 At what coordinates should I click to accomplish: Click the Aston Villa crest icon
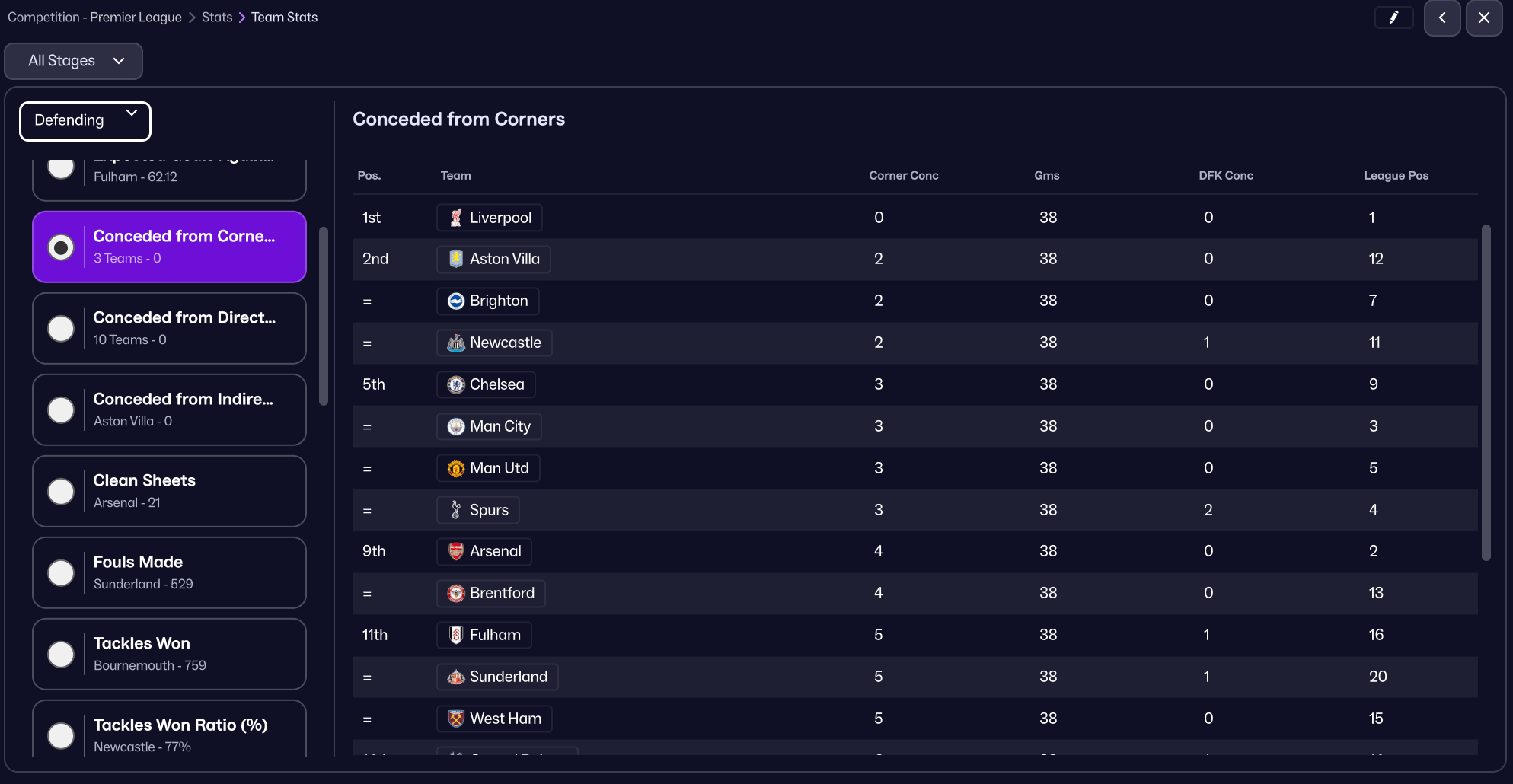(x=456, y=260)
